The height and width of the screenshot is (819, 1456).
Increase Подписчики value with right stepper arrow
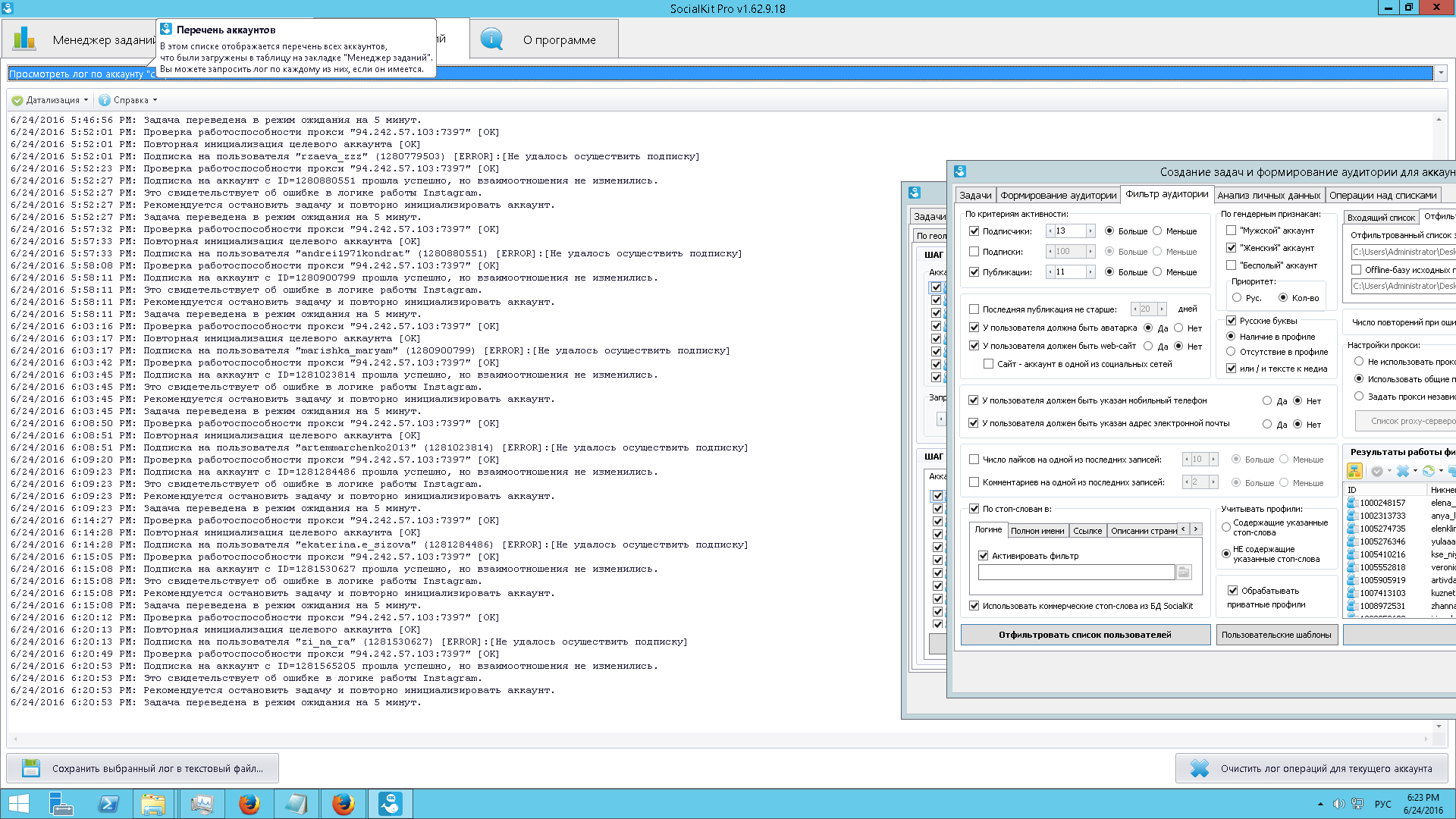pyautogui.click(x=1090, y=231)
